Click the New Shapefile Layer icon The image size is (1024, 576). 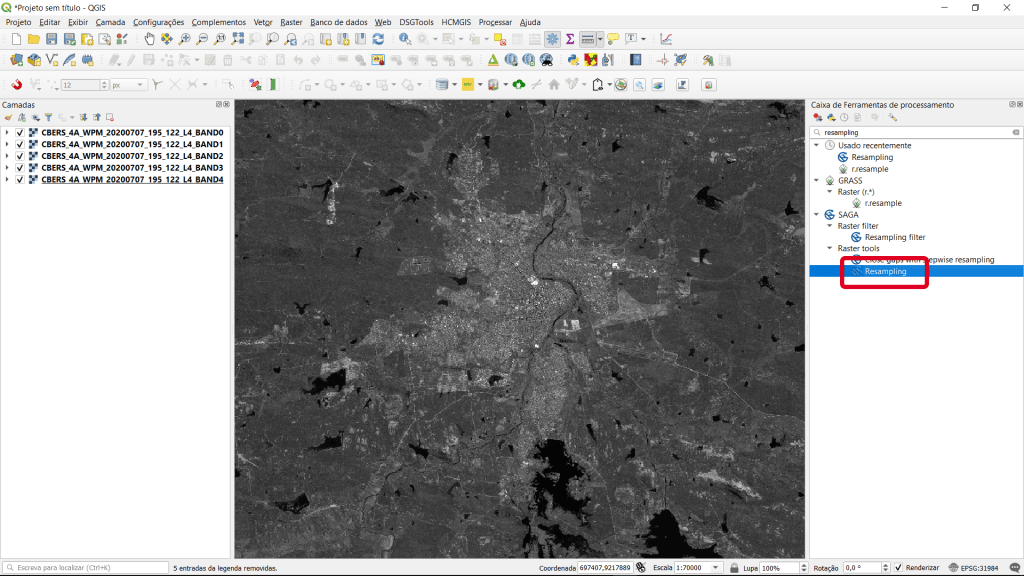tap(52, 60)
